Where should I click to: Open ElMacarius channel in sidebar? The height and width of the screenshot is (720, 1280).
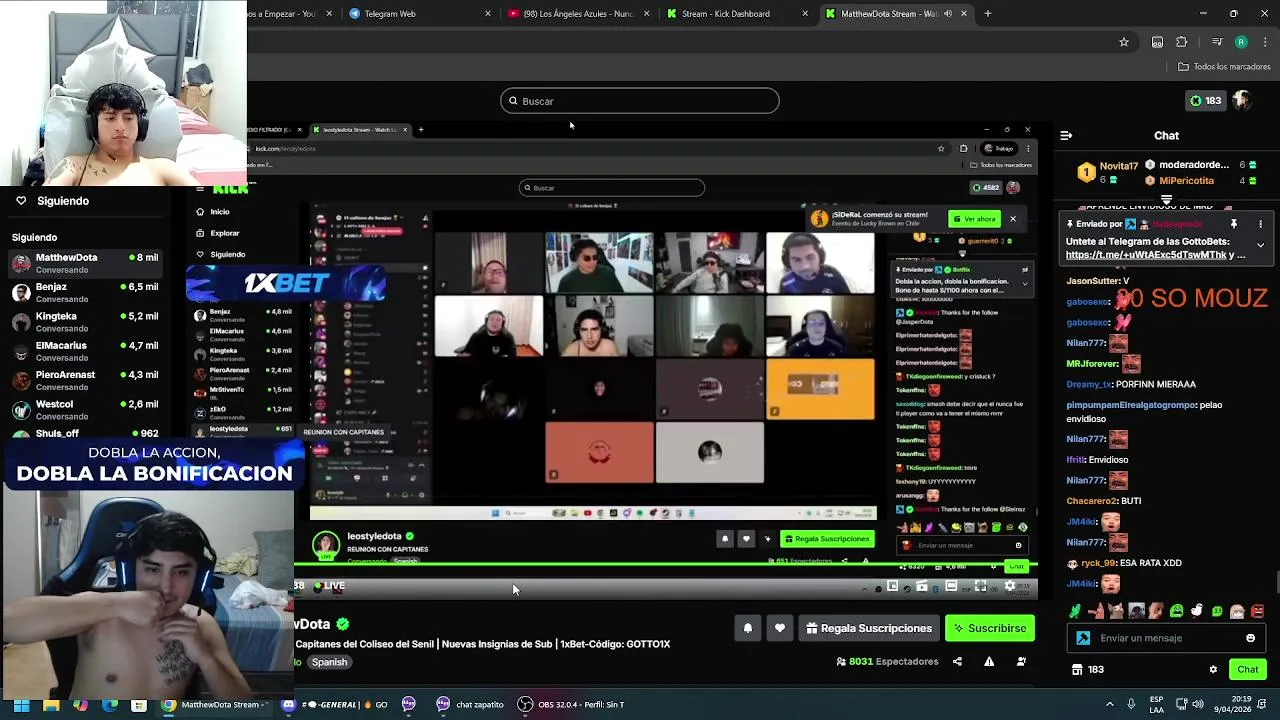click(x=85, y=351)
